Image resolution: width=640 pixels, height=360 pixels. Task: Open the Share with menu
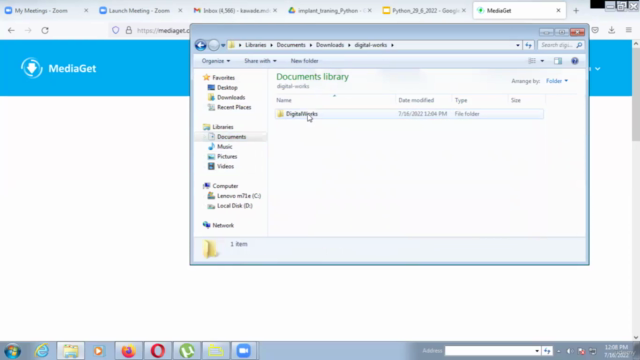pyautogui.click(x=260, y=61)
